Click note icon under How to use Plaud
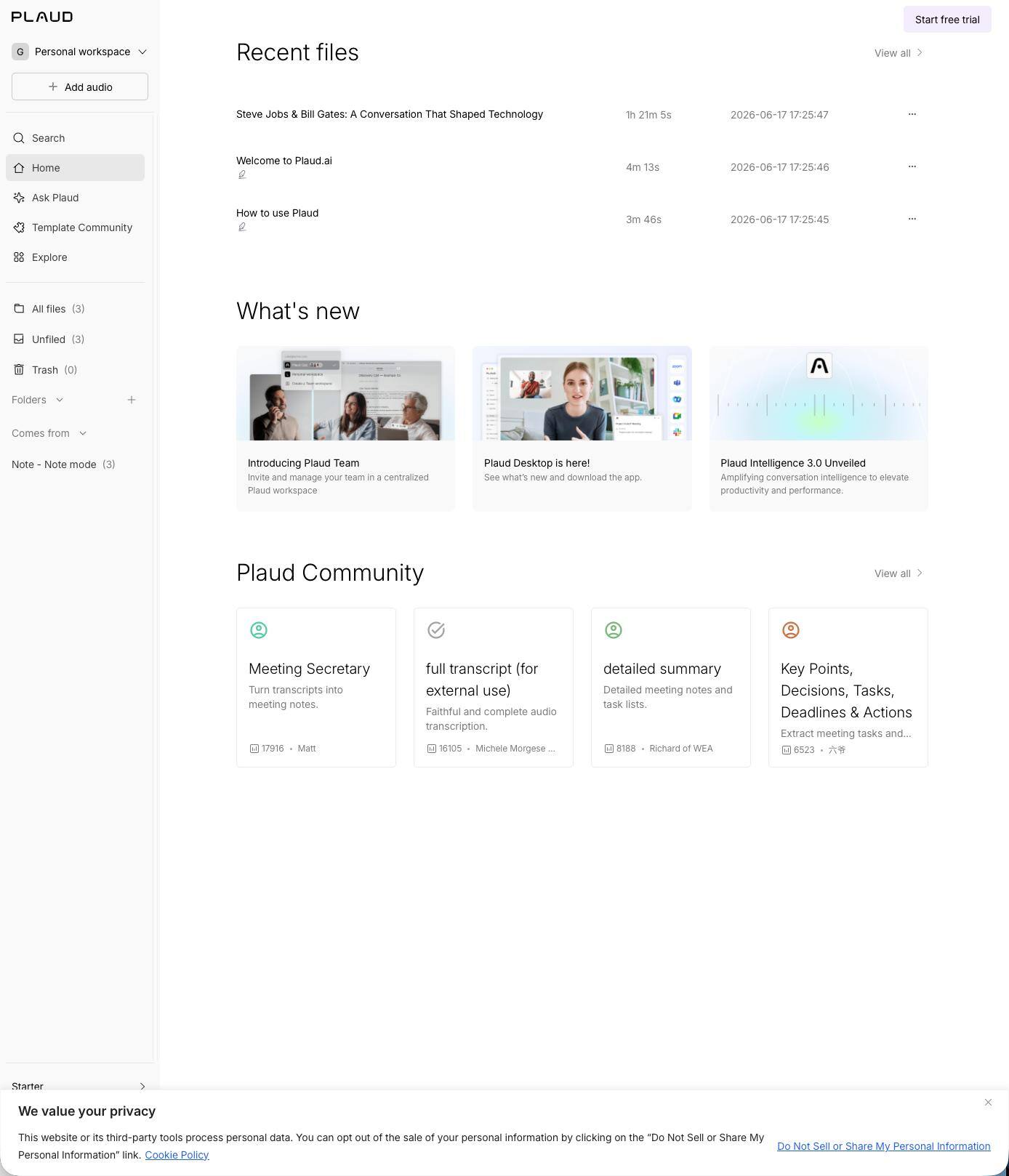 242,227
